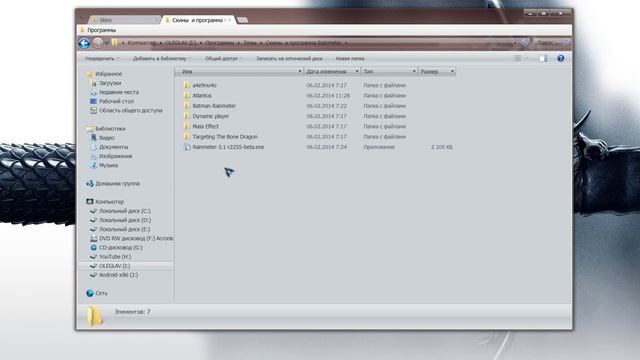The height and width of the screenshot is (360, 640).
Task: Open the Загрузки sidebar icon
Action: [93, 83]
